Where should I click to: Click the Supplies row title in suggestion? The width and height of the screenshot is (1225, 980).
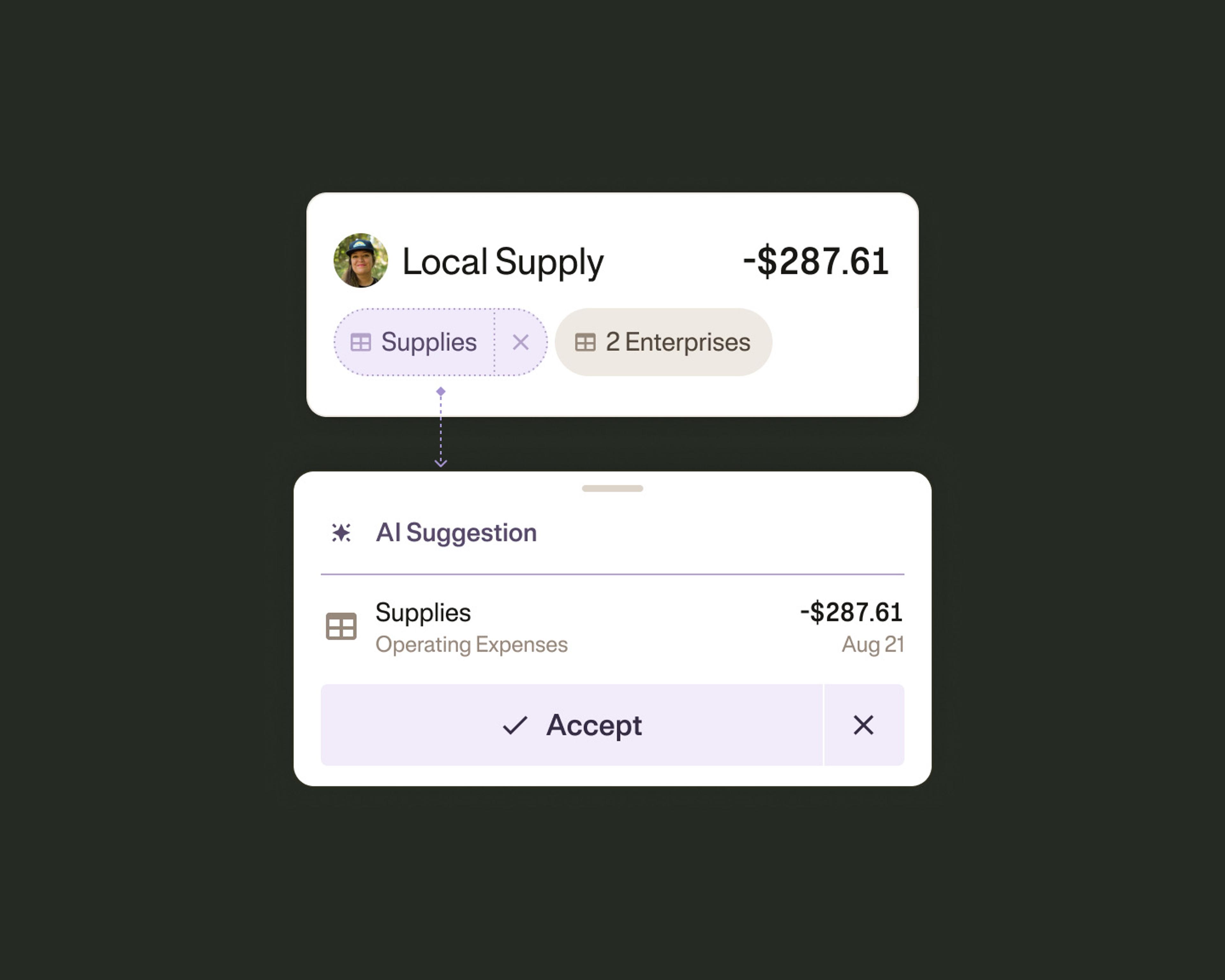click(x=423, y=613)
